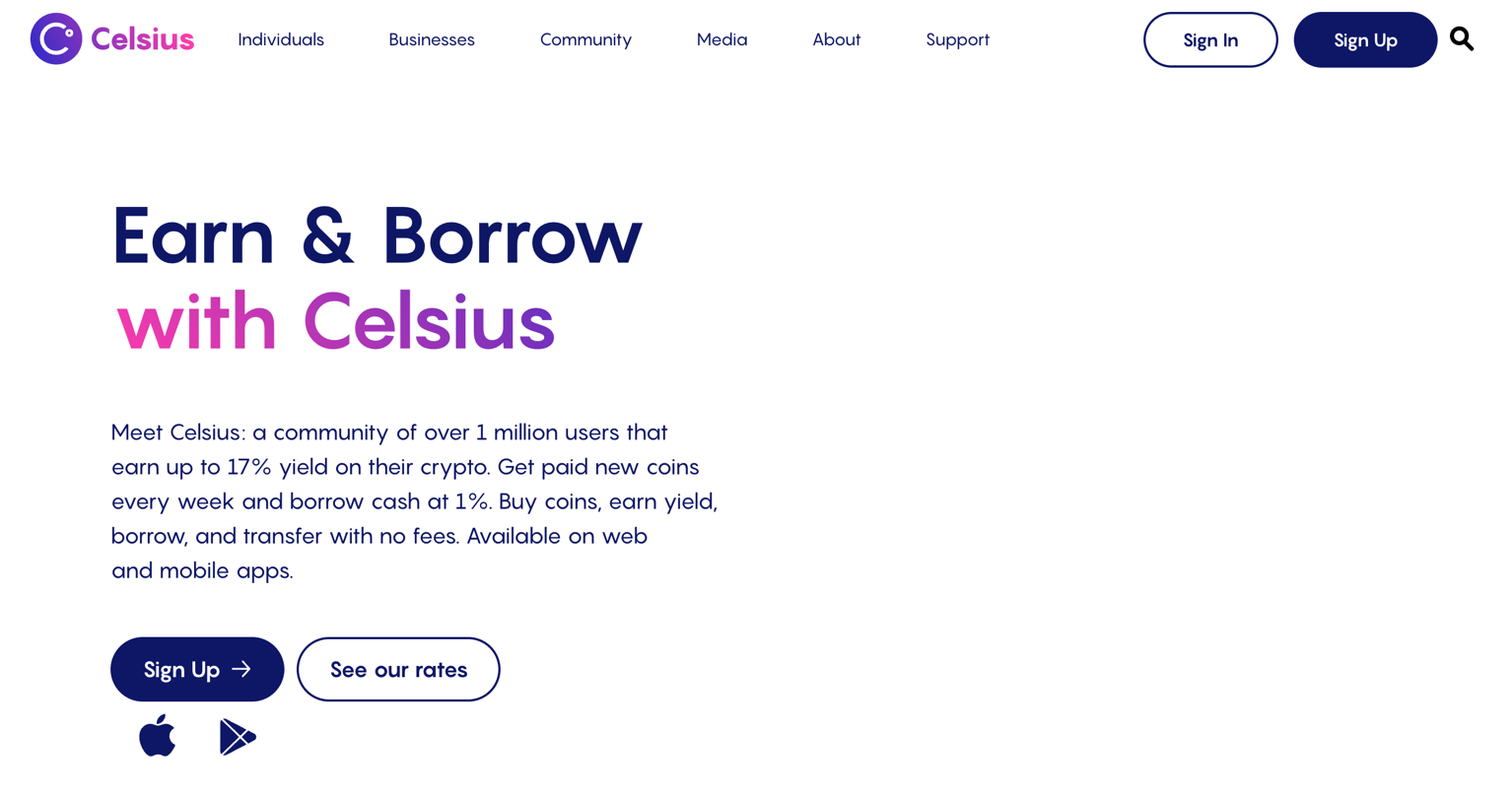Click the header Sign Up button

pos(1365,39)
